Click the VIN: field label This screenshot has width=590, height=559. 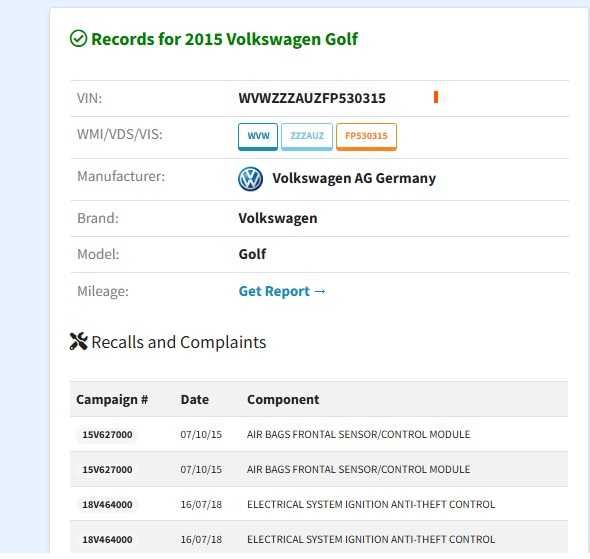point(89,98)
